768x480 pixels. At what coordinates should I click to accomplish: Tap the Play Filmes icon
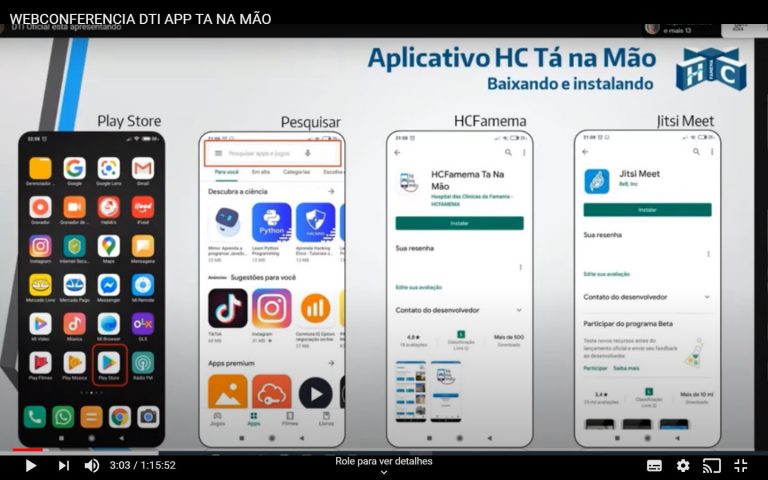[40, 362]
